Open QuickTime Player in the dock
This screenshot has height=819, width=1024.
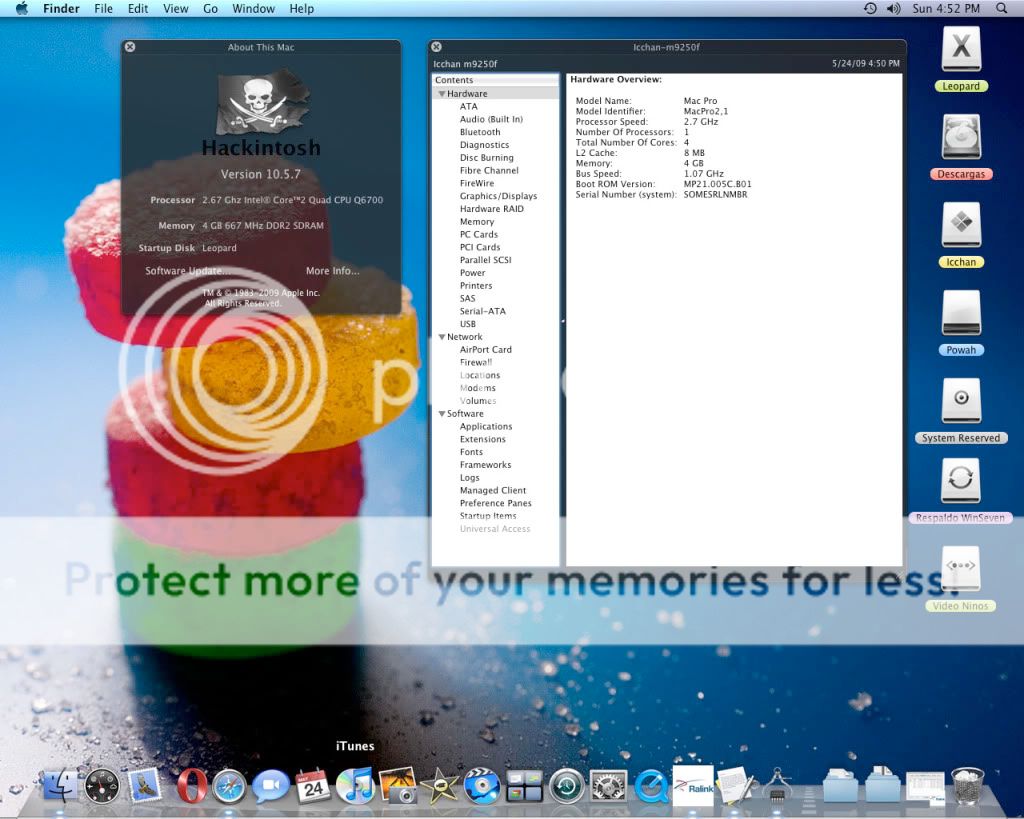click(652, 786)
